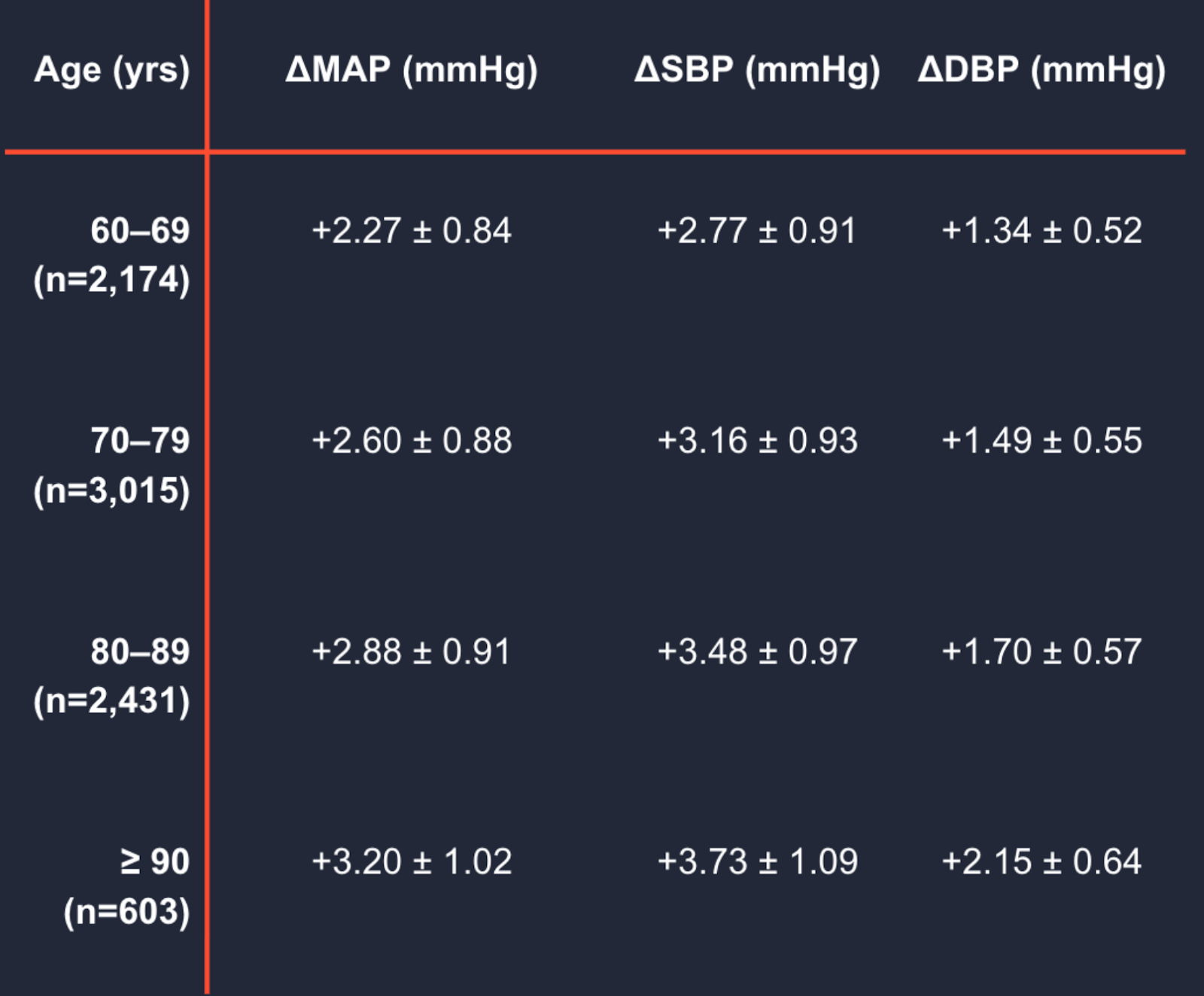Select the ≥ 90 (n=603) row label
Viewport: 1204px width, 996px height.
click(x=126, y=886)
